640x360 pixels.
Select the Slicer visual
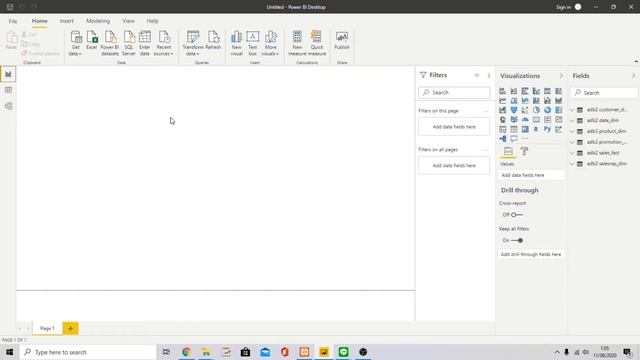[502, 129]
